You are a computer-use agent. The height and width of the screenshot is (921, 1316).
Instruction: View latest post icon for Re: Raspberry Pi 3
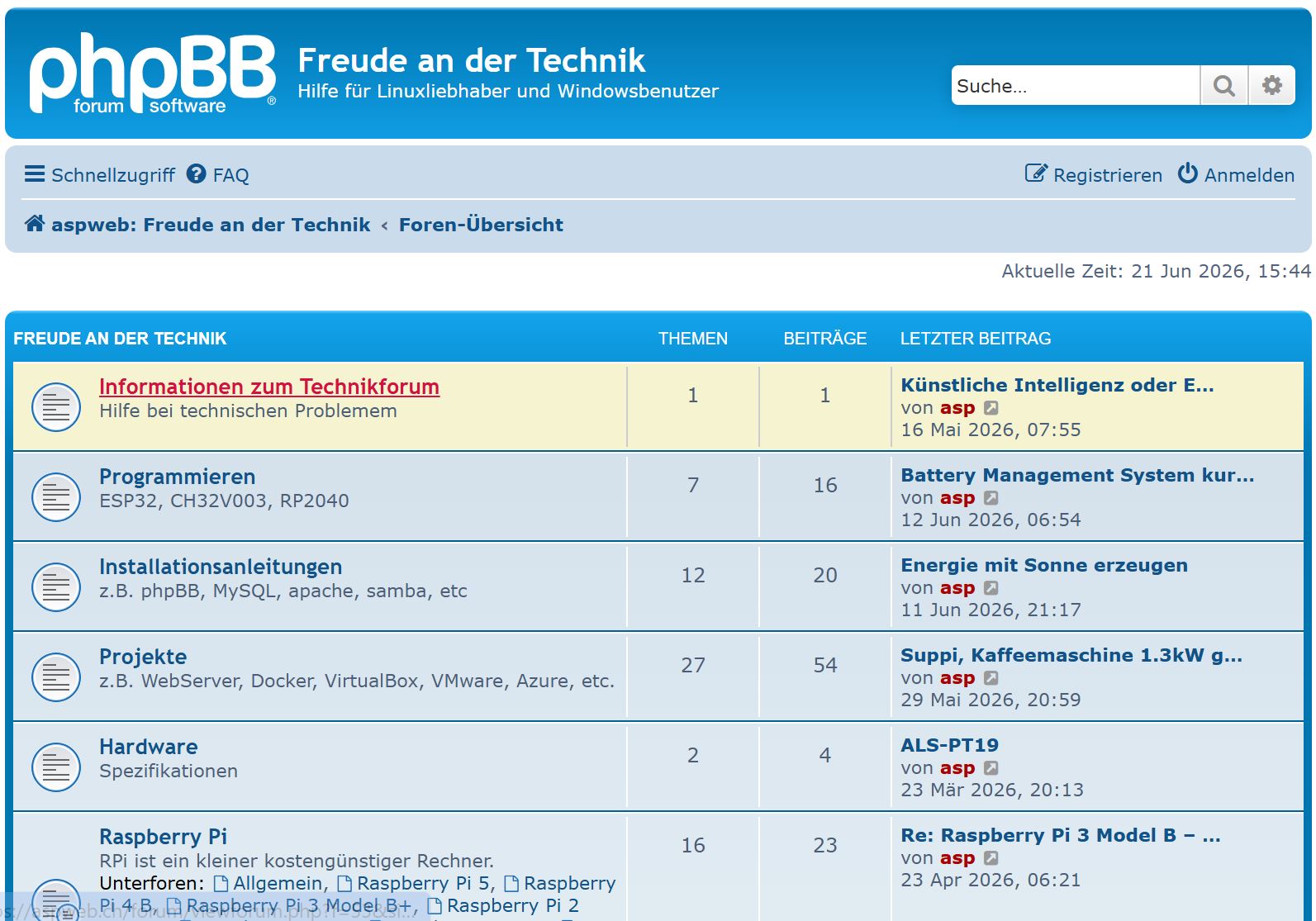(991, 858)
